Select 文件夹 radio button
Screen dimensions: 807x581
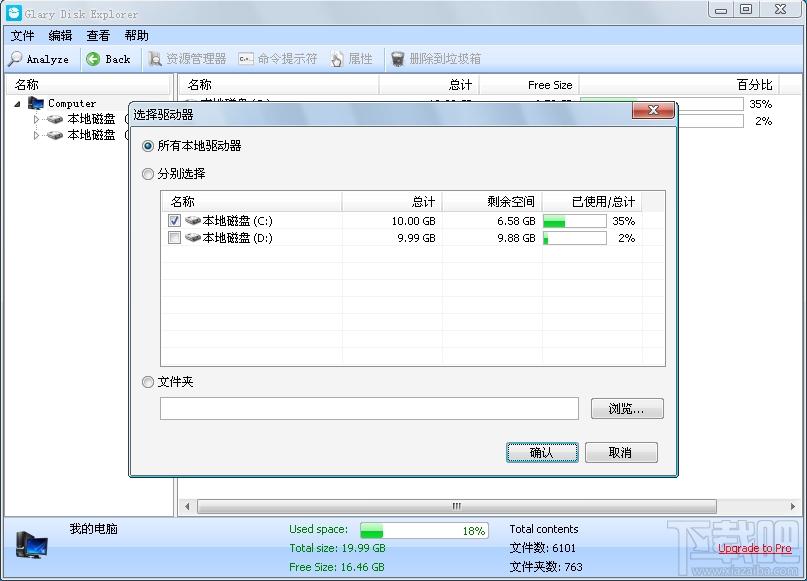point(148,382)
